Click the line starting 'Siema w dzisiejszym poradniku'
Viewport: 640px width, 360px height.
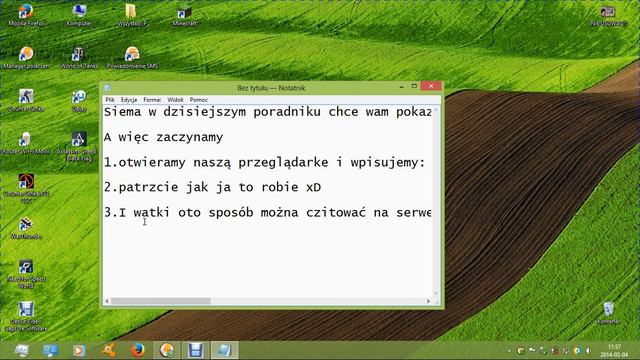pos(267,112)
